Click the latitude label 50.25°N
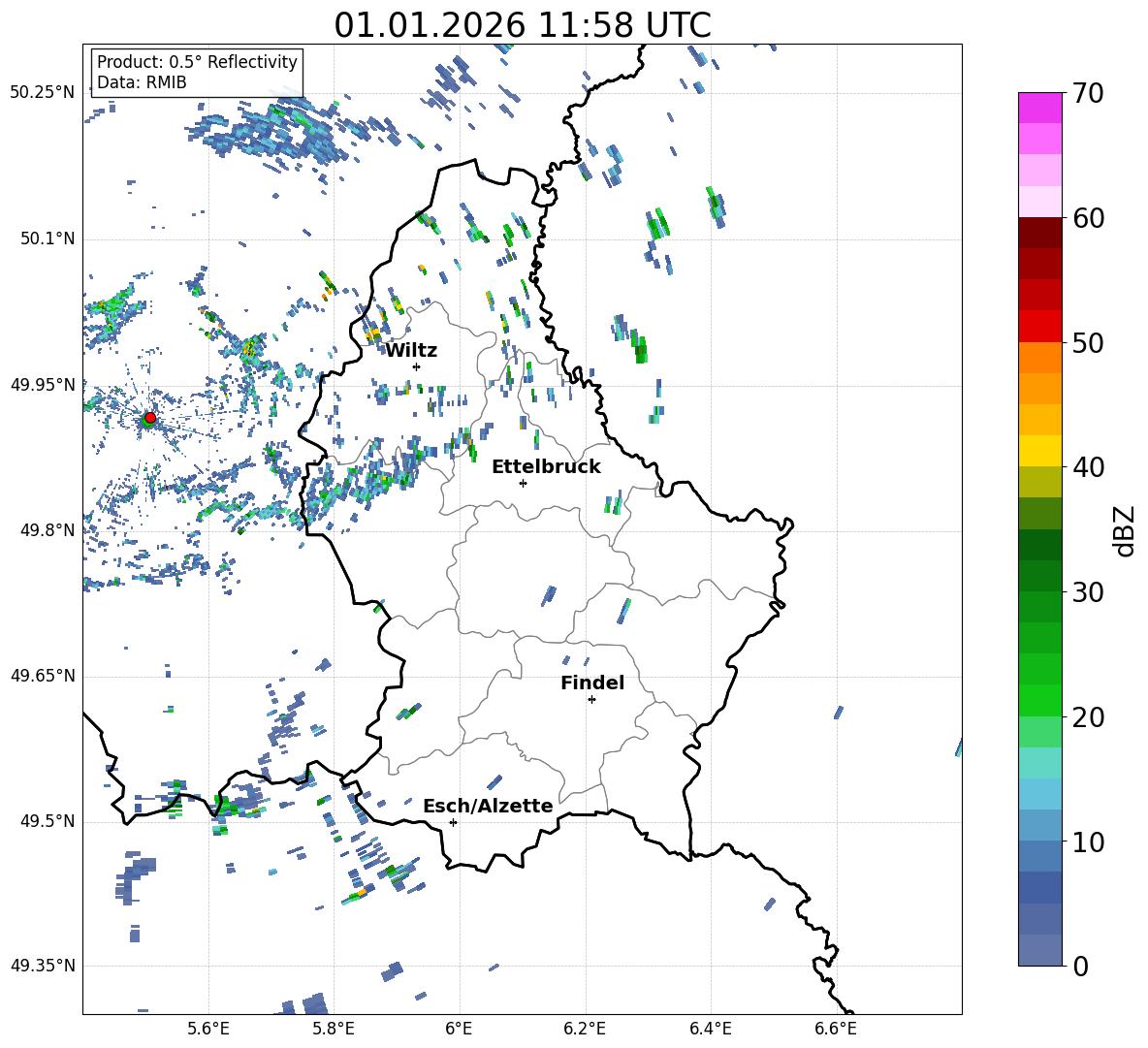Image resolution: width=1148 pixels, height=1048 pixels. (43, 93)
